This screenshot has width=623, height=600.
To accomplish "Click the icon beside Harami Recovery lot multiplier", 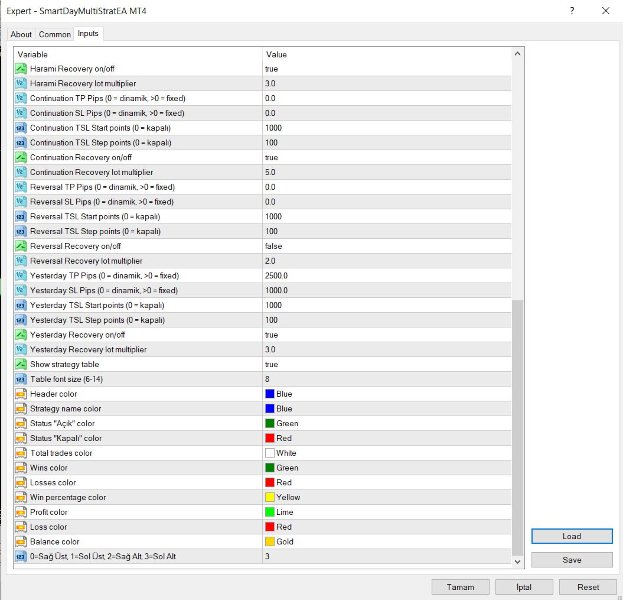I will pos(21,83).
